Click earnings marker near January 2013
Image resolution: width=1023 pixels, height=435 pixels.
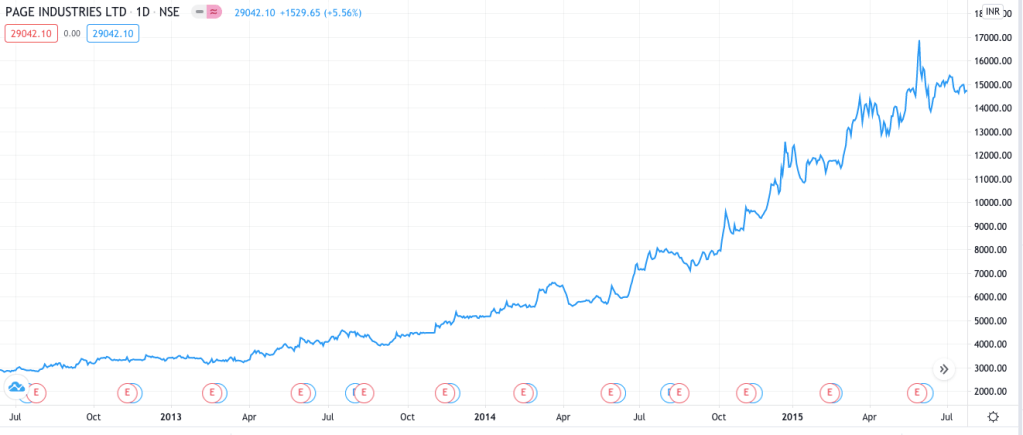click(211, 392)
